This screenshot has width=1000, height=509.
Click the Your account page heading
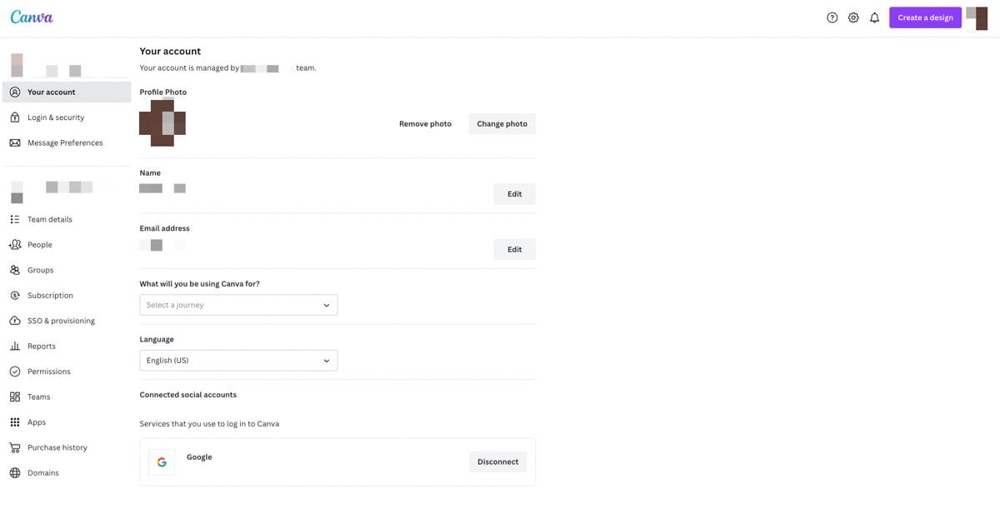tap(170, 51)
